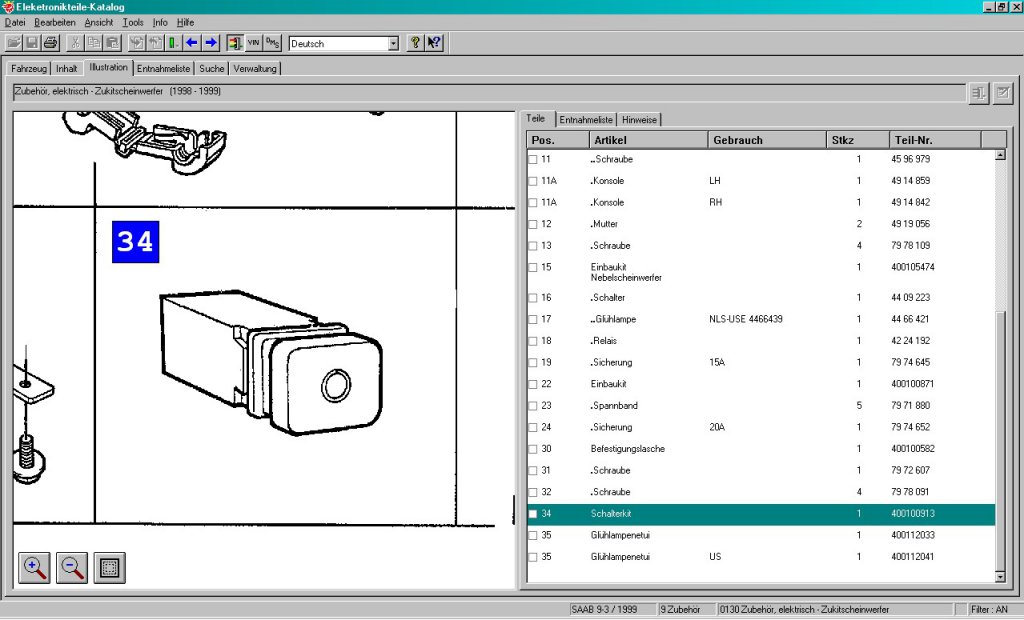
Task: Select checkbox next to 18 Relais
Action: click(533, 341)
